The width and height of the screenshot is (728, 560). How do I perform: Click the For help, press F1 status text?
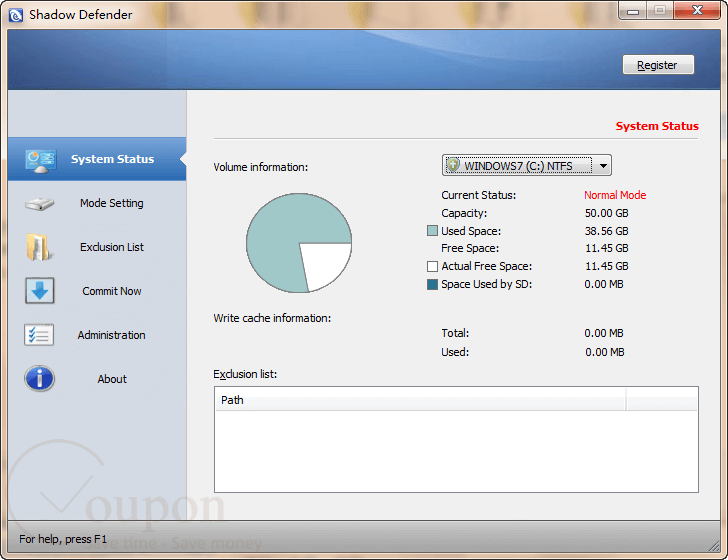[x=63, y=539]
